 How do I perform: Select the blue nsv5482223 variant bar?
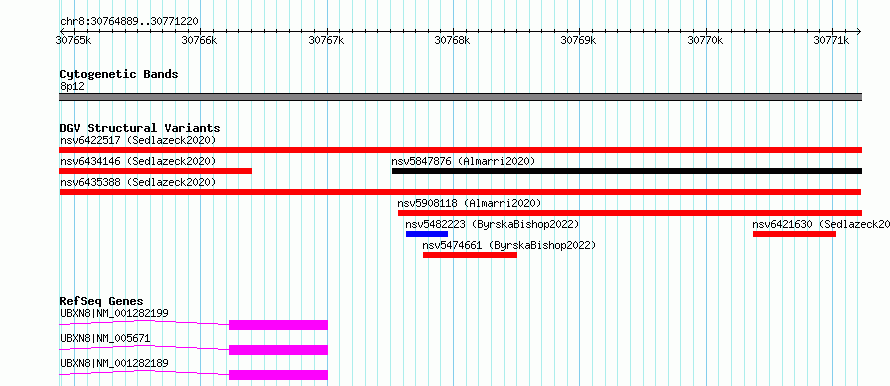(427, 234)
